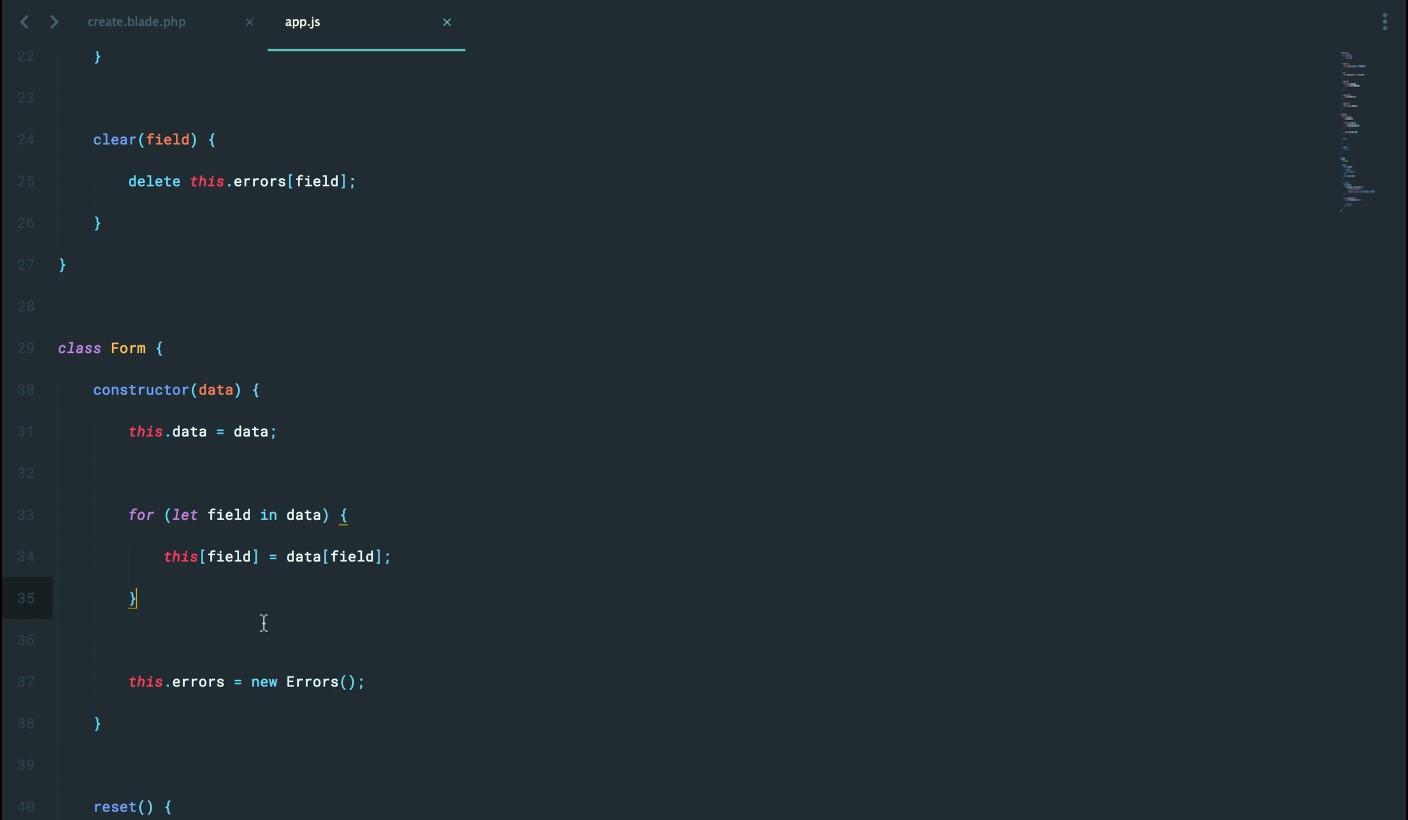The image size is (1408, 820).
Task: Click the reset method name
Action: pos(114,807)
